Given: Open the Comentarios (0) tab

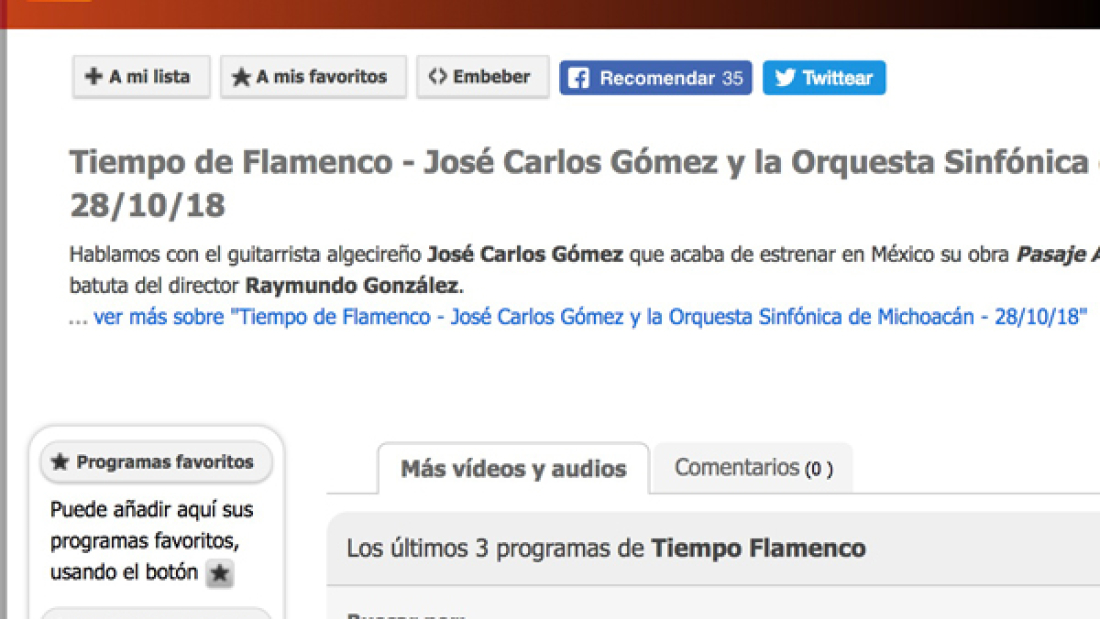Looking at the screenshot, I should pos(753,467).
